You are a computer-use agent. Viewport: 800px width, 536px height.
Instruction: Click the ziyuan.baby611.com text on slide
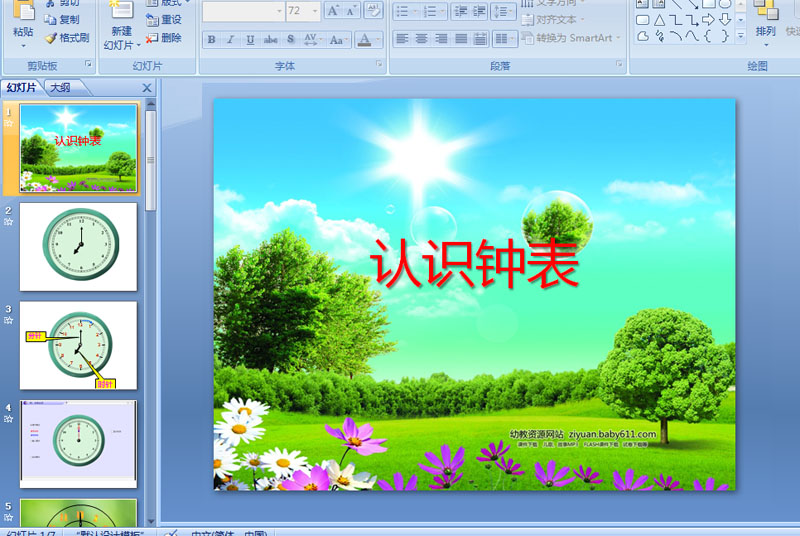(613, 434)
